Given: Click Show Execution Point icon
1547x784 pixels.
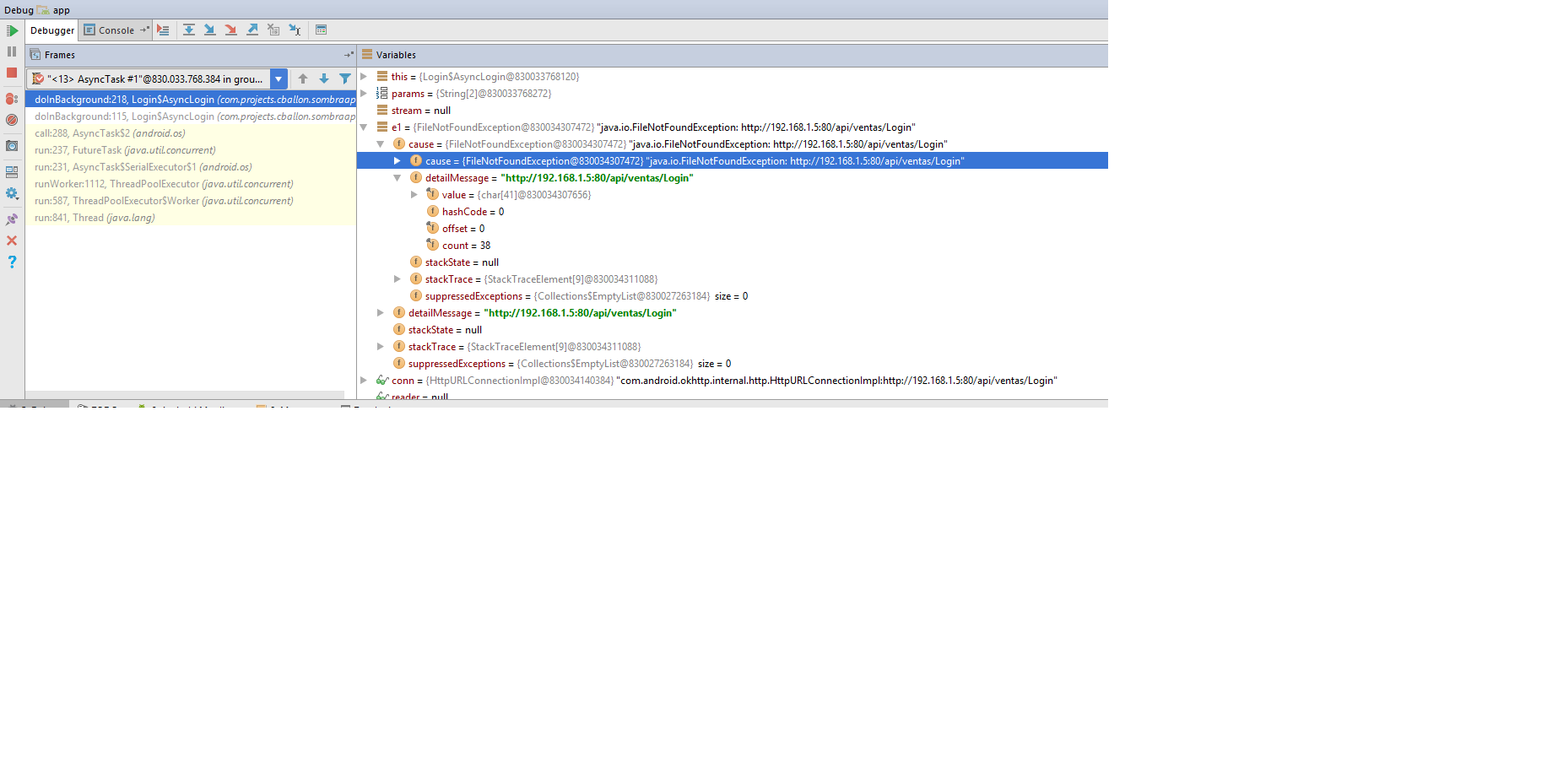Looking at the screenshot, I should coord(164,30).
